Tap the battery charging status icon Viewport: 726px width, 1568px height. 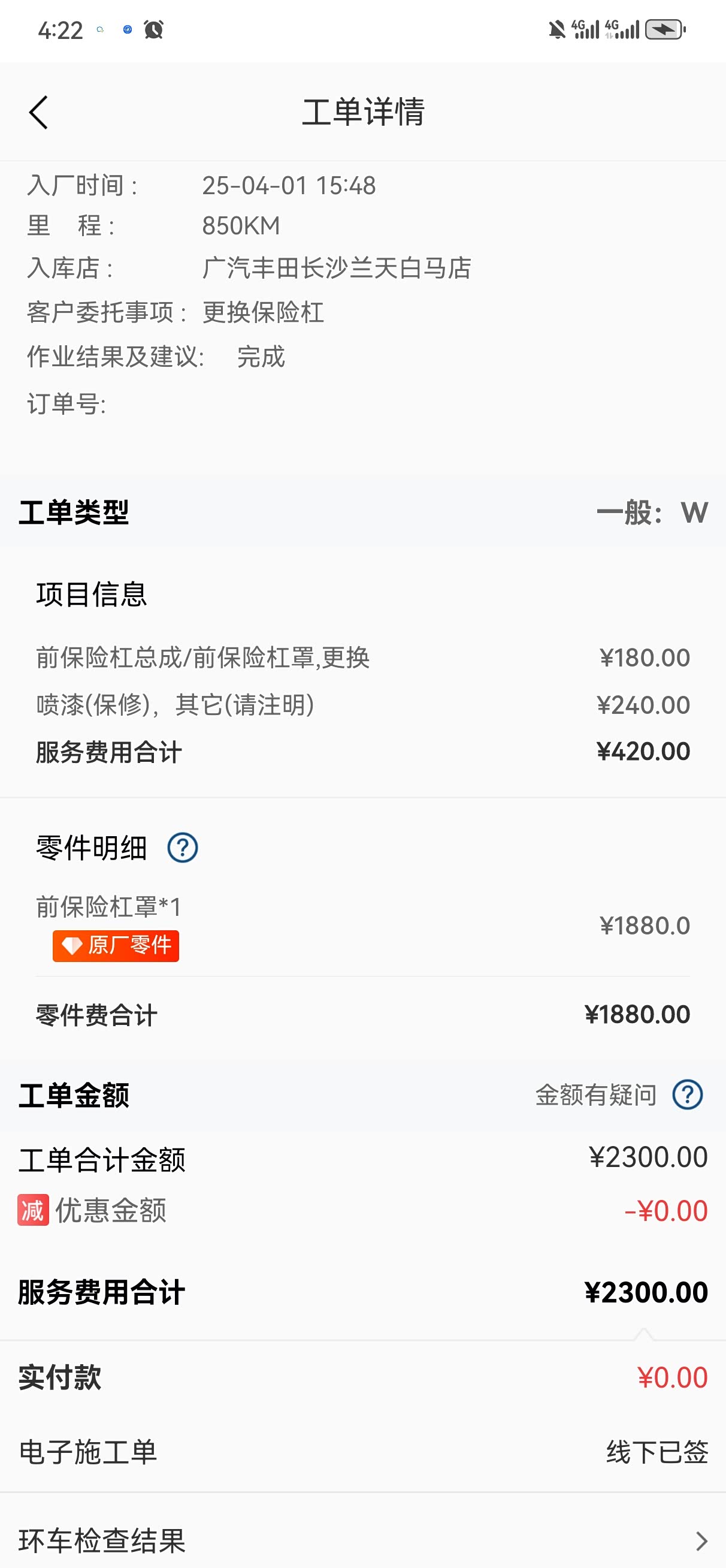pyautogui.click(x=664, y=29)
